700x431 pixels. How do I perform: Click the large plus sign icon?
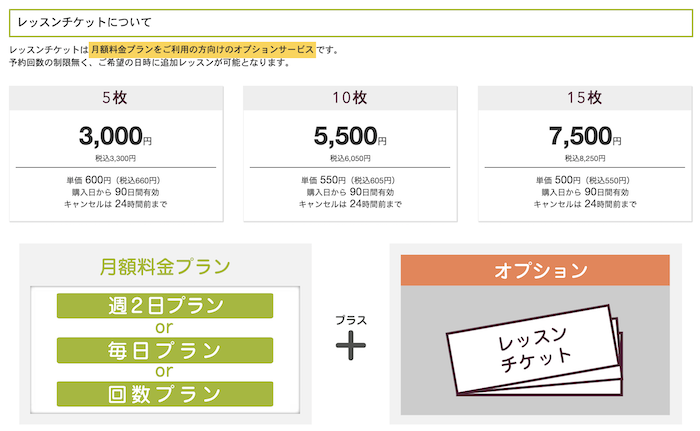[351, 345]
